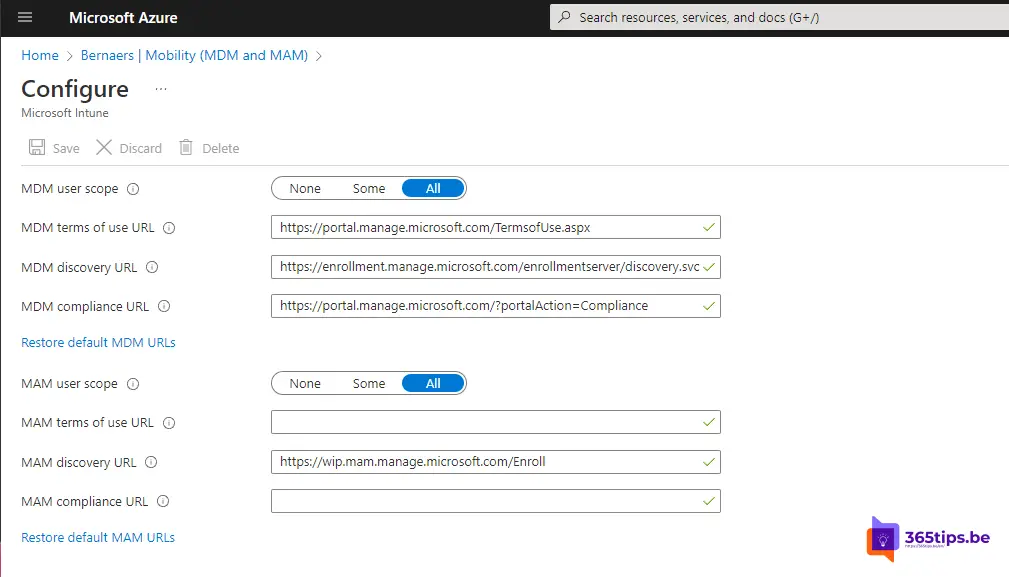Show info for MDM discovery URL

152,267
